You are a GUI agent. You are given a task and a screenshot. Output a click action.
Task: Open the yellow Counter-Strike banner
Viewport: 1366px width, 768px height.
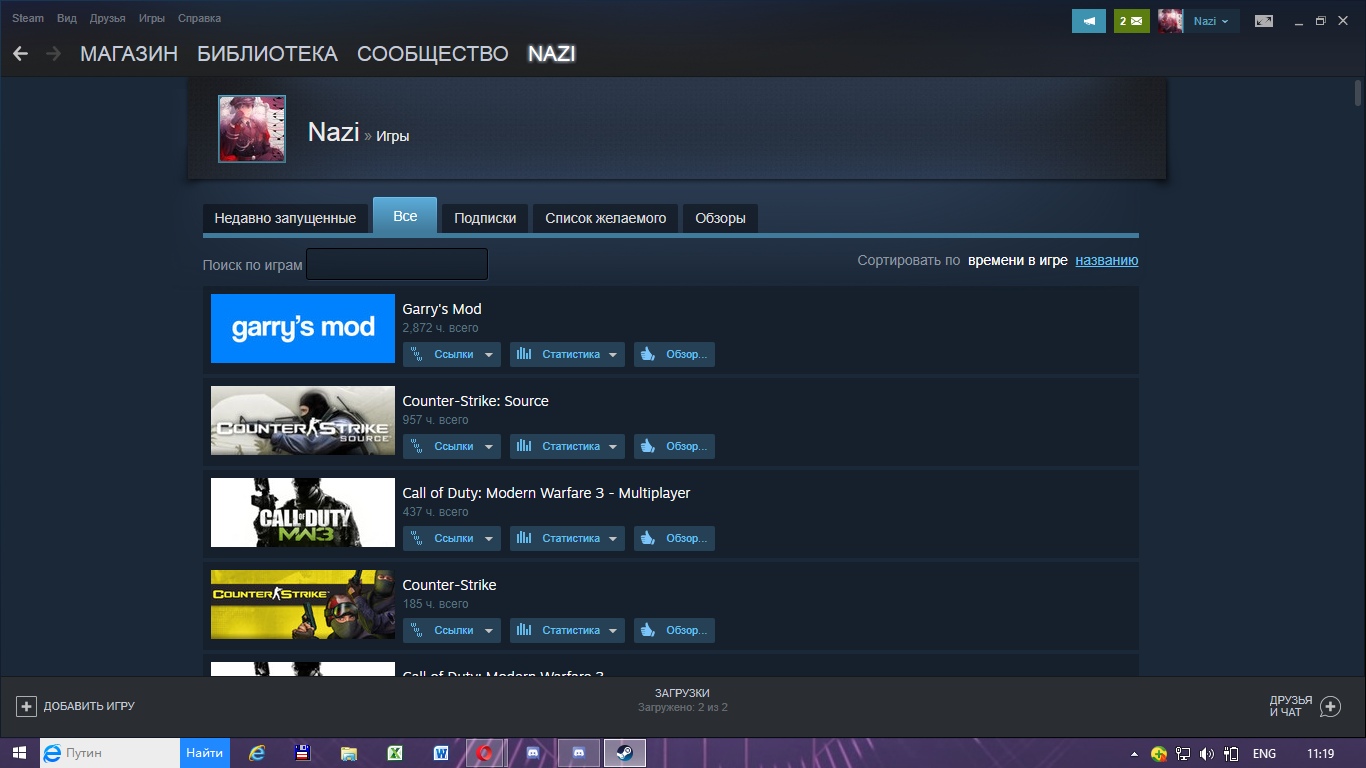pos(303,604)
